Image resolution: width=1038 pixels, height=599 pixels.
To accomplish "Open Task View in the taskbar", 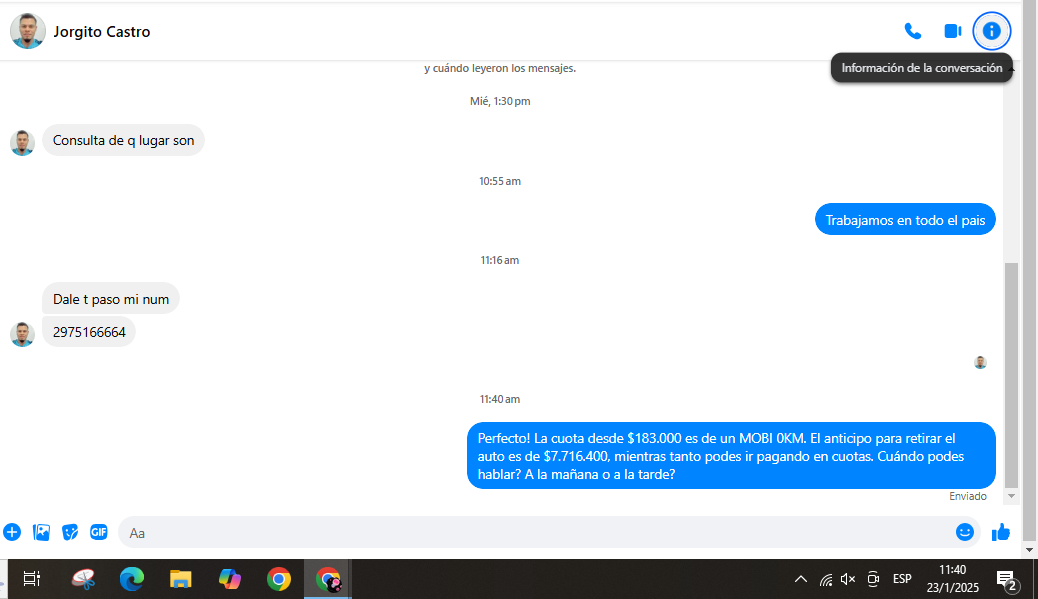I will coord(31,579).
